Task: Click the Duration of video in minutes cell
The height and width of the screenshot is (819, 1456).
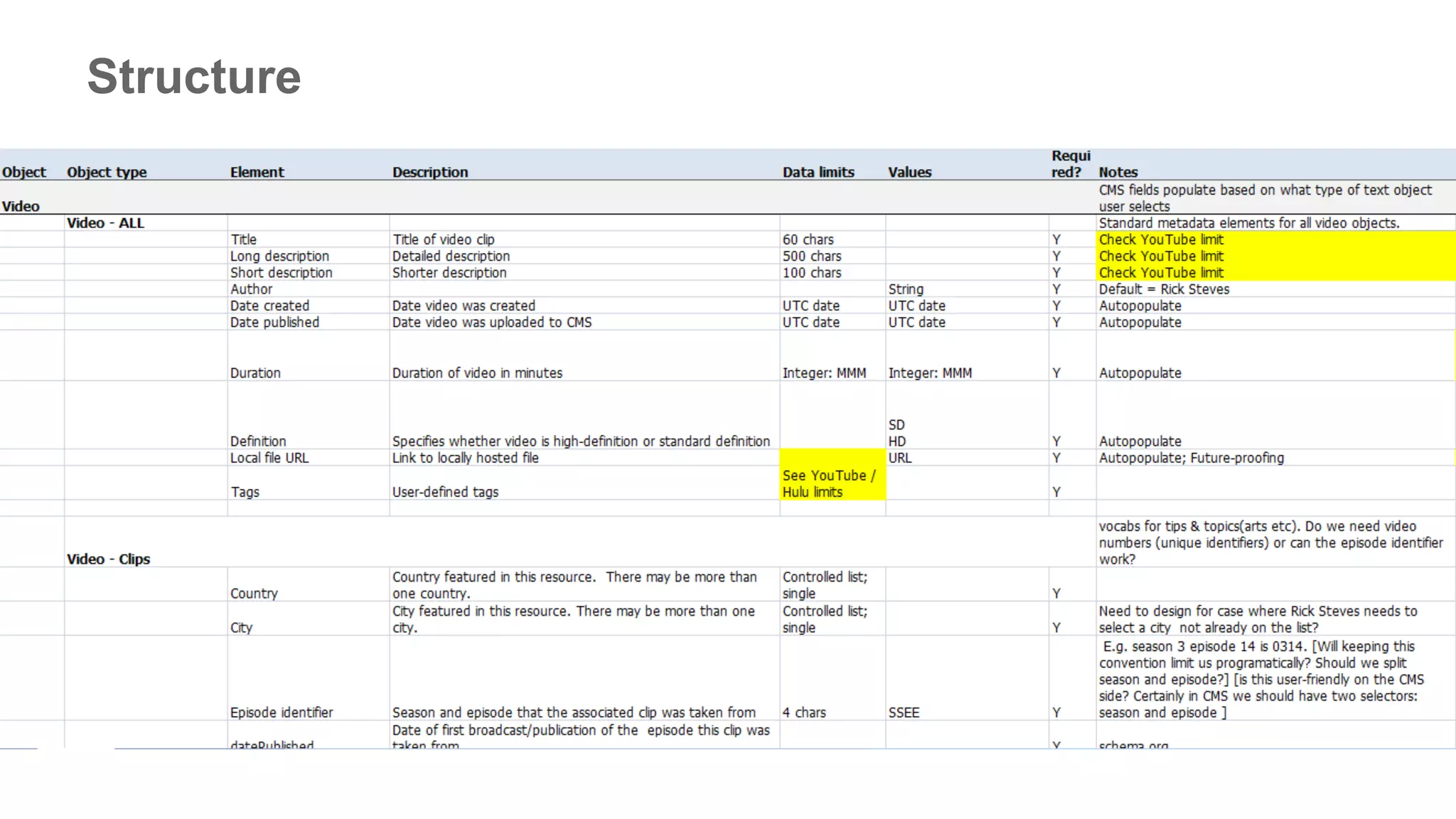Action: click(477, 373)
